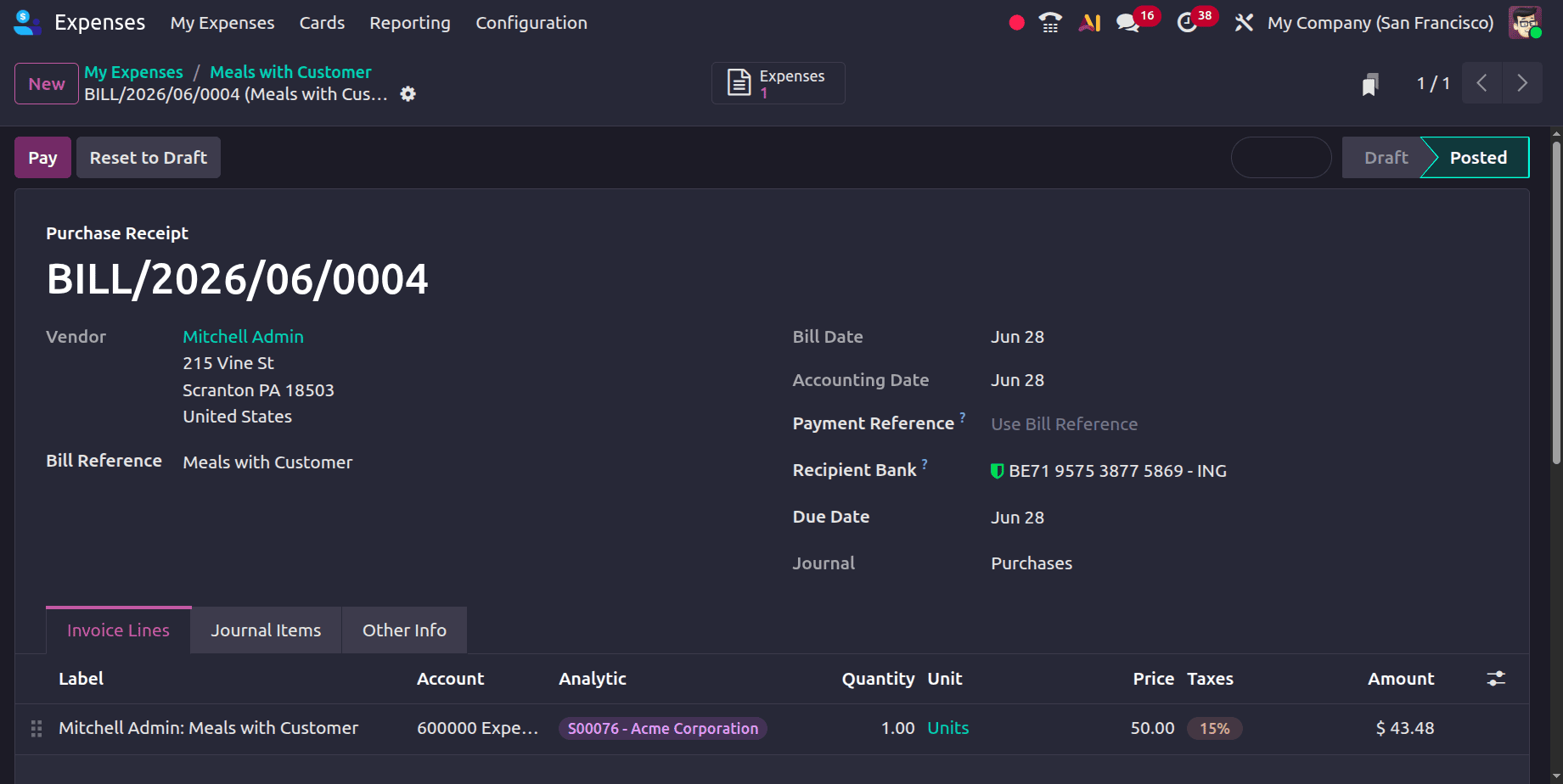Image resolution: width=1563 pixels, height=784 pixels.
Task: Click the Due Date Jun 28 field
Action: click(1017, 518)
